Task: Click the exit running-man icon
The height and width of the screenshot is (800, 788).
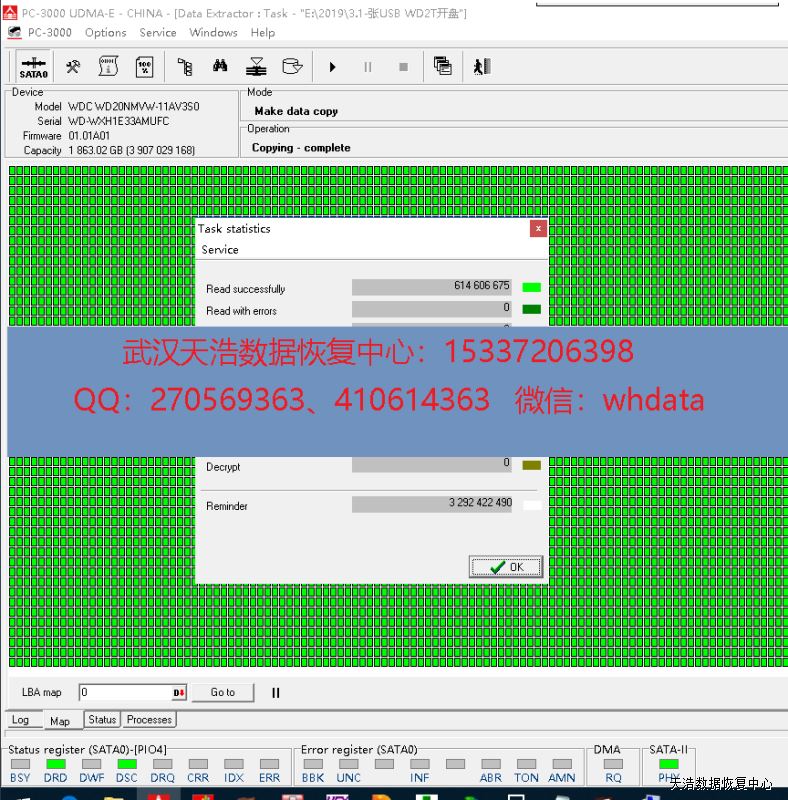Action: pos(482,67)
